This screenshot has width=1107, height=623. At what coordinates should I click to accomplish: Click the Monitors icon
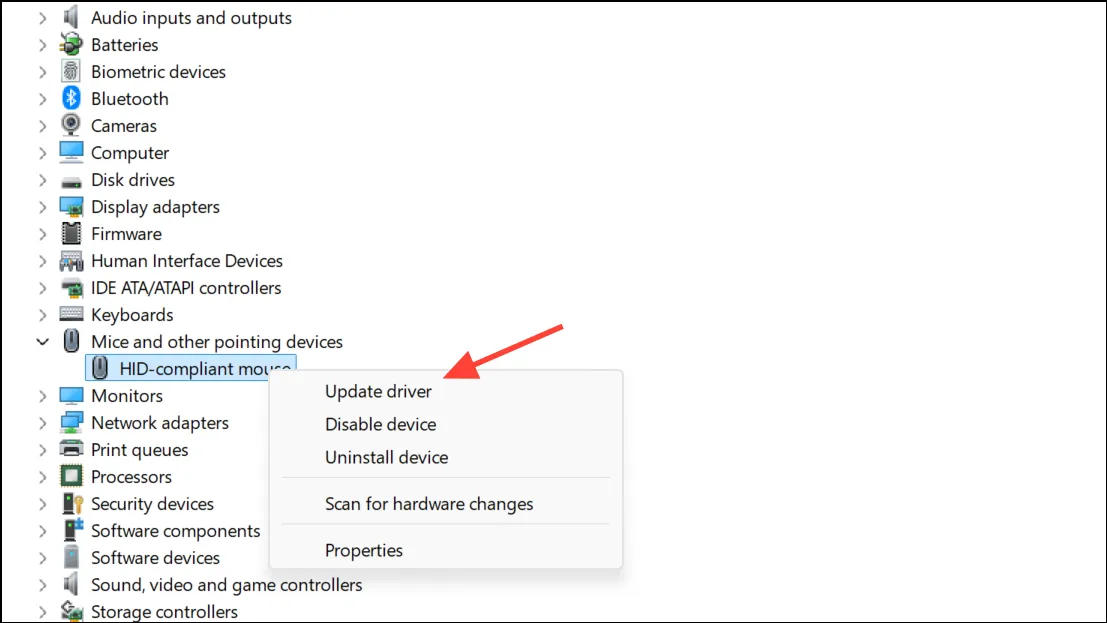pos(71,395)
